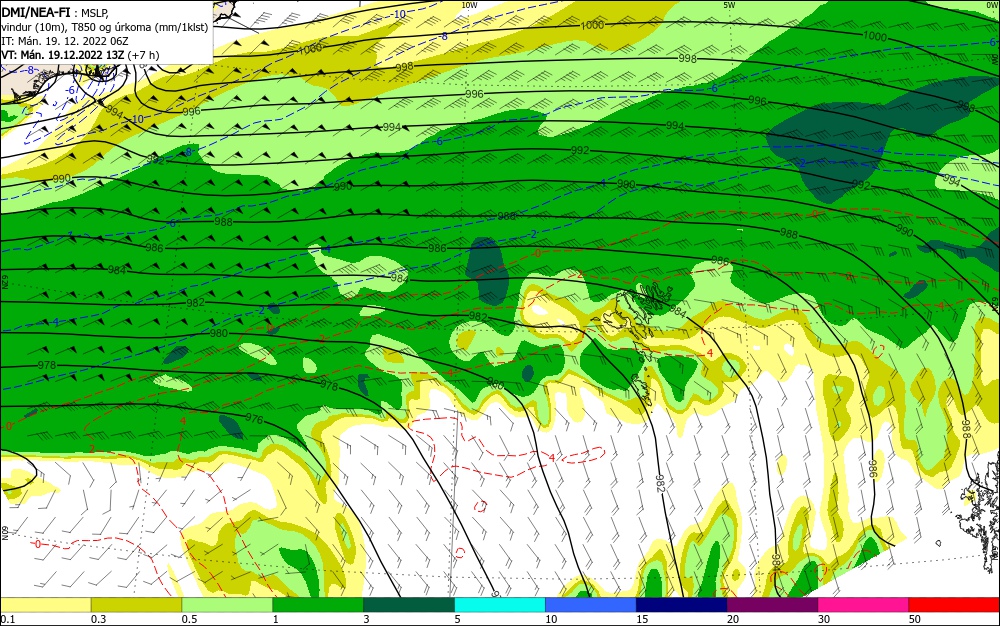Select the green 1 mm legend swatch
This screenshot has height=626, width=1000.
pyautogui.click(x=318, y=605)
